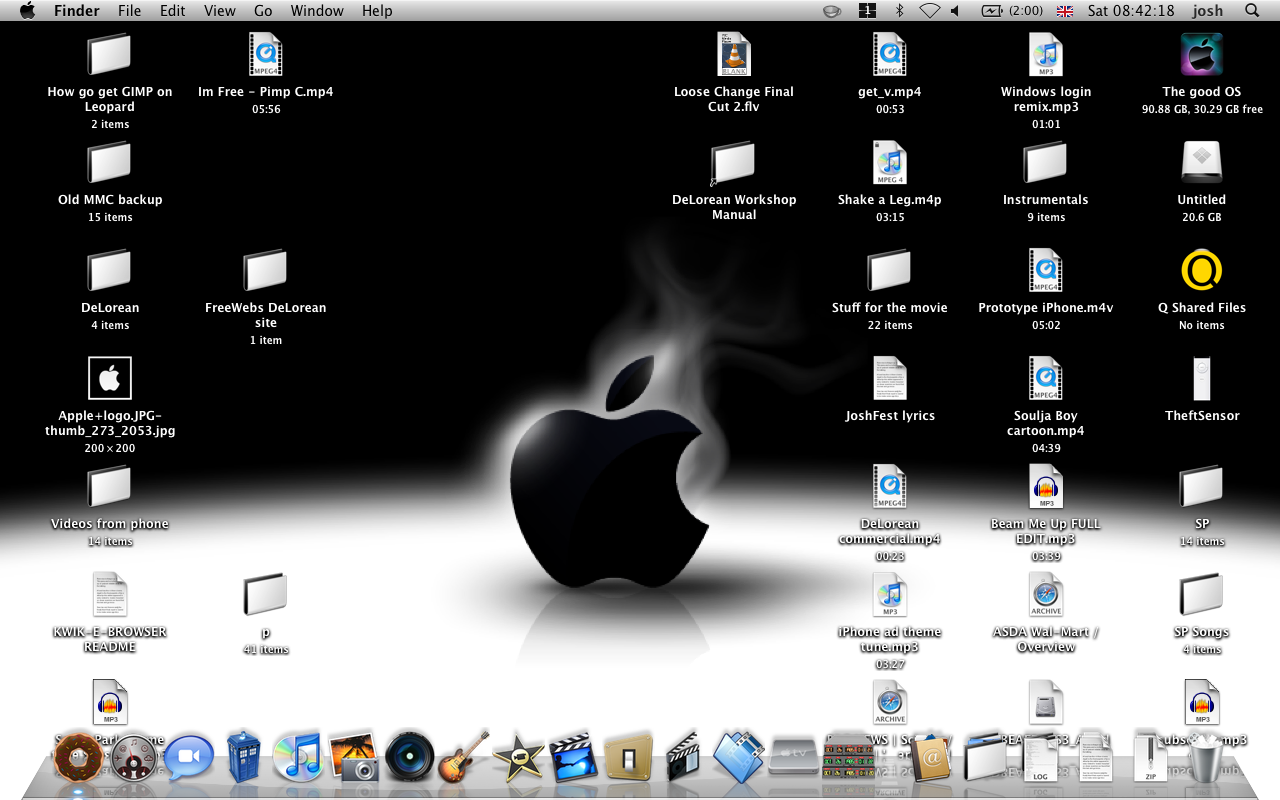This screenshot has width=1280, height=800.
Task: Select the Im Free - Pimp C.mp4 file
Action: [x=266, y=54]
